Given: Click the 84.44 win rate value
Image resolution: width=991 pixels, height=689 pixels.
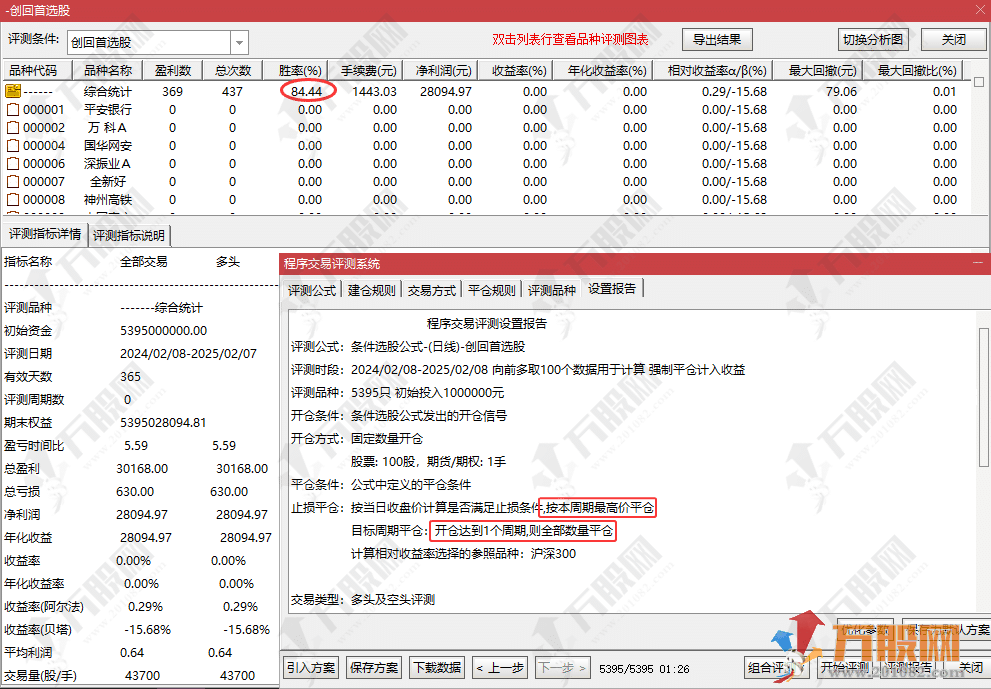Looking at the screenshot, I should click(x=307, y=92).
